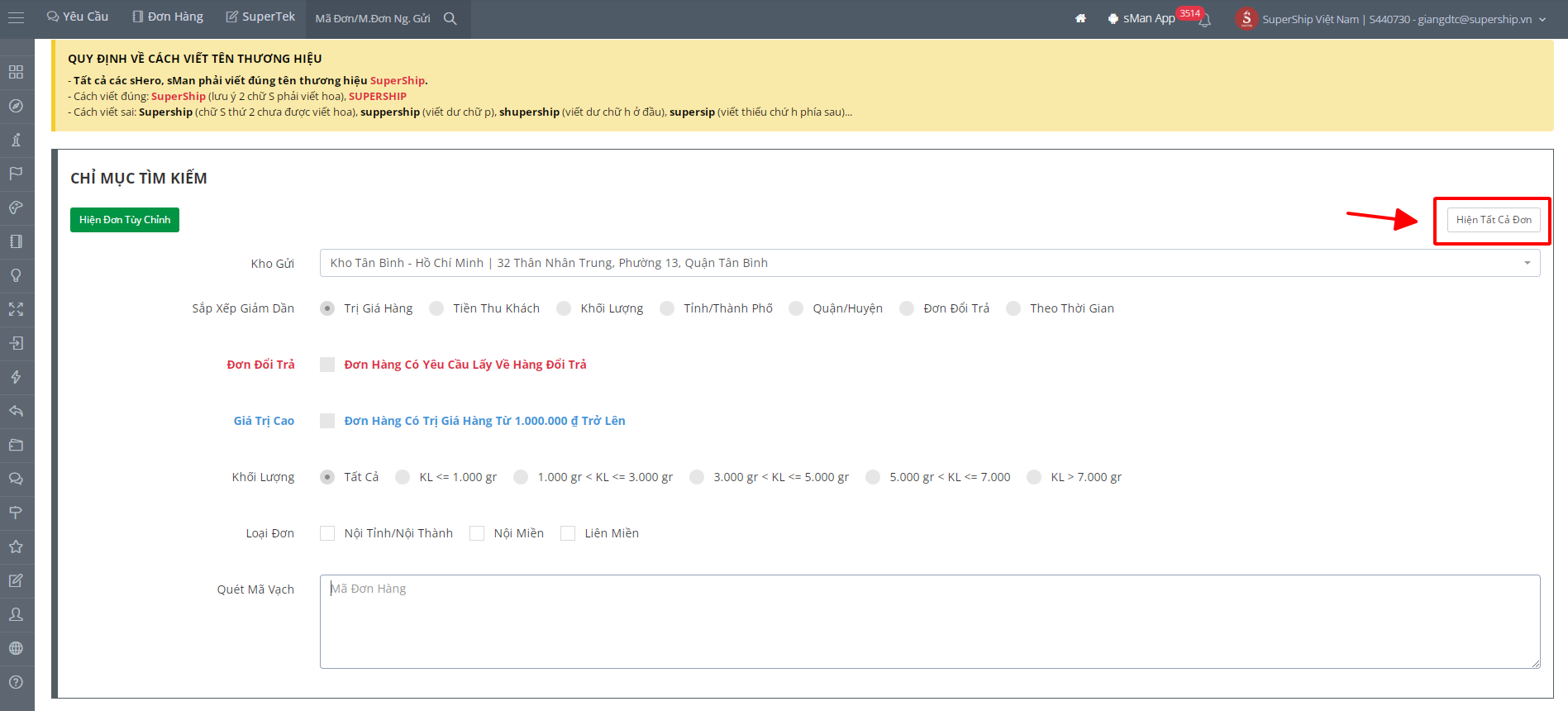Select Theo Thời Gian sort radio
1568x711 pixels.
1013,308
